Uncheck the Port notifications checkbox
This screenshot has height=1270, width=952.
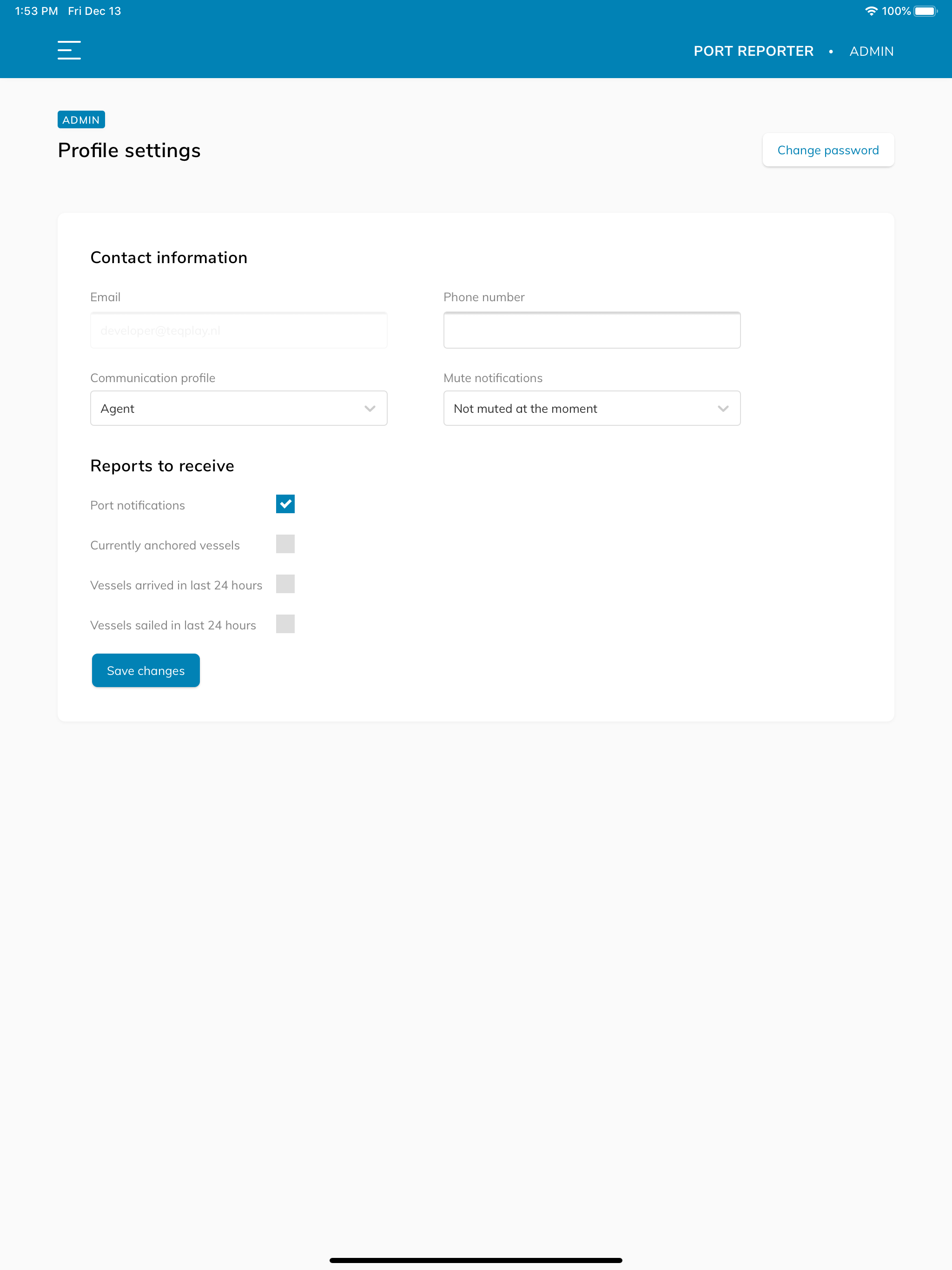(285, 503)
